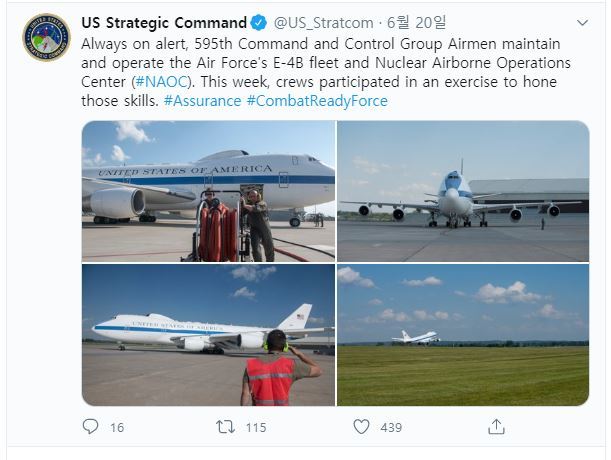Click the like count 439
The width and height of the screenshot is (611, 460).
(391, 427)
